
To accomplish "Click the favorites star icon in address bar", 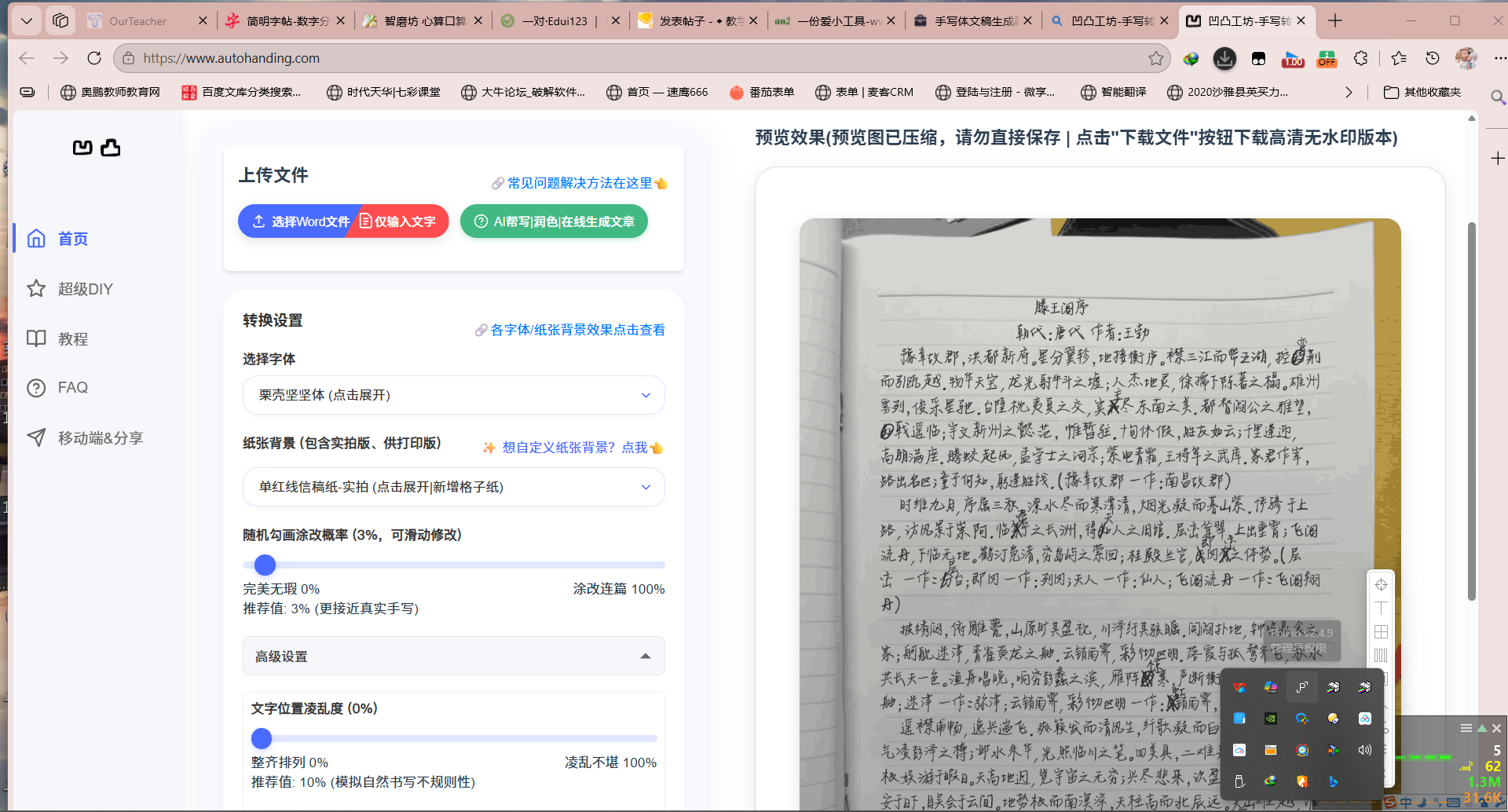I will point(1155,58).
